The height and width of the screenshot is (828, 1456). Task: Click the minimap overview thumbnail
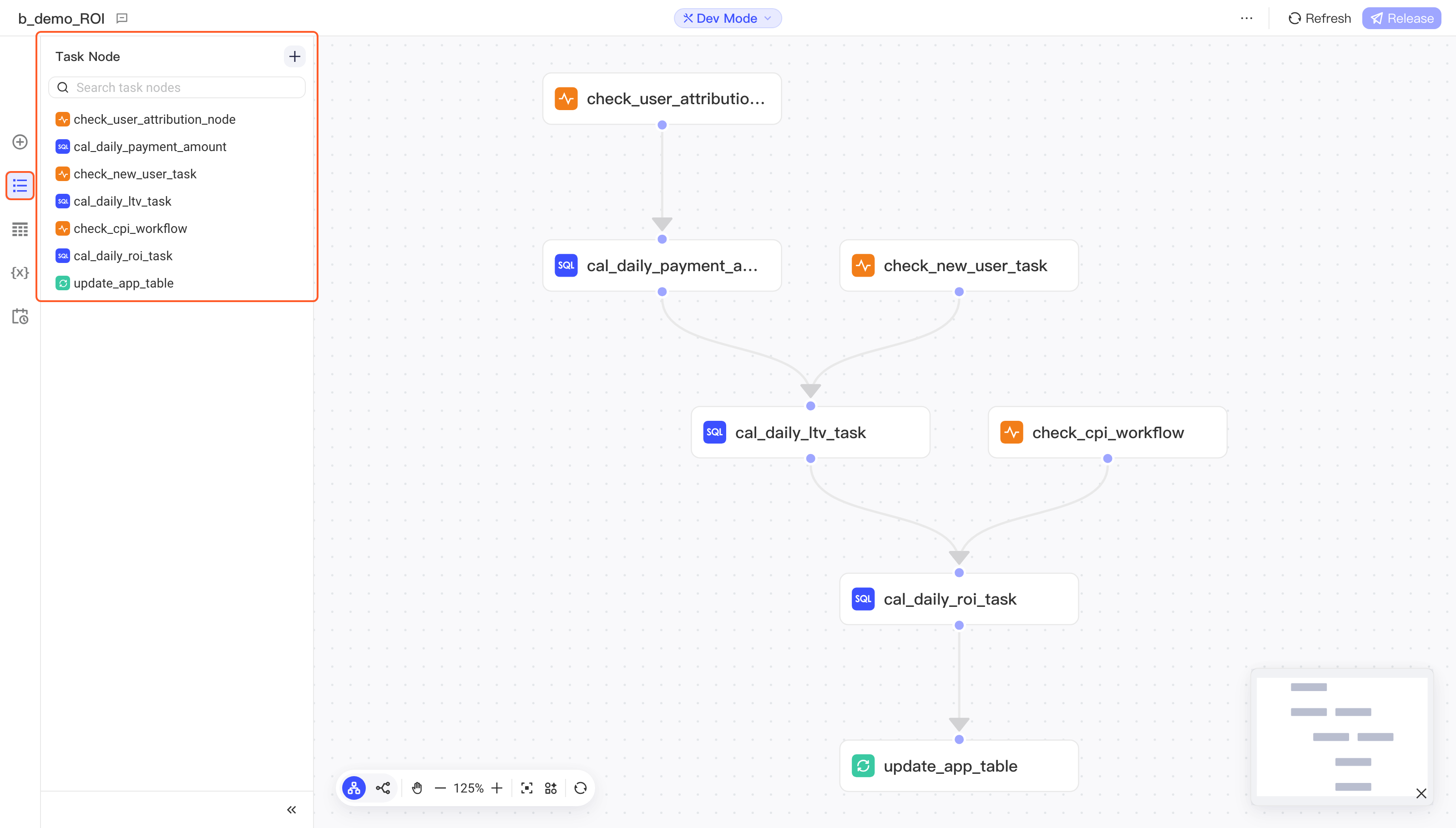click(x=1342, y=737)
